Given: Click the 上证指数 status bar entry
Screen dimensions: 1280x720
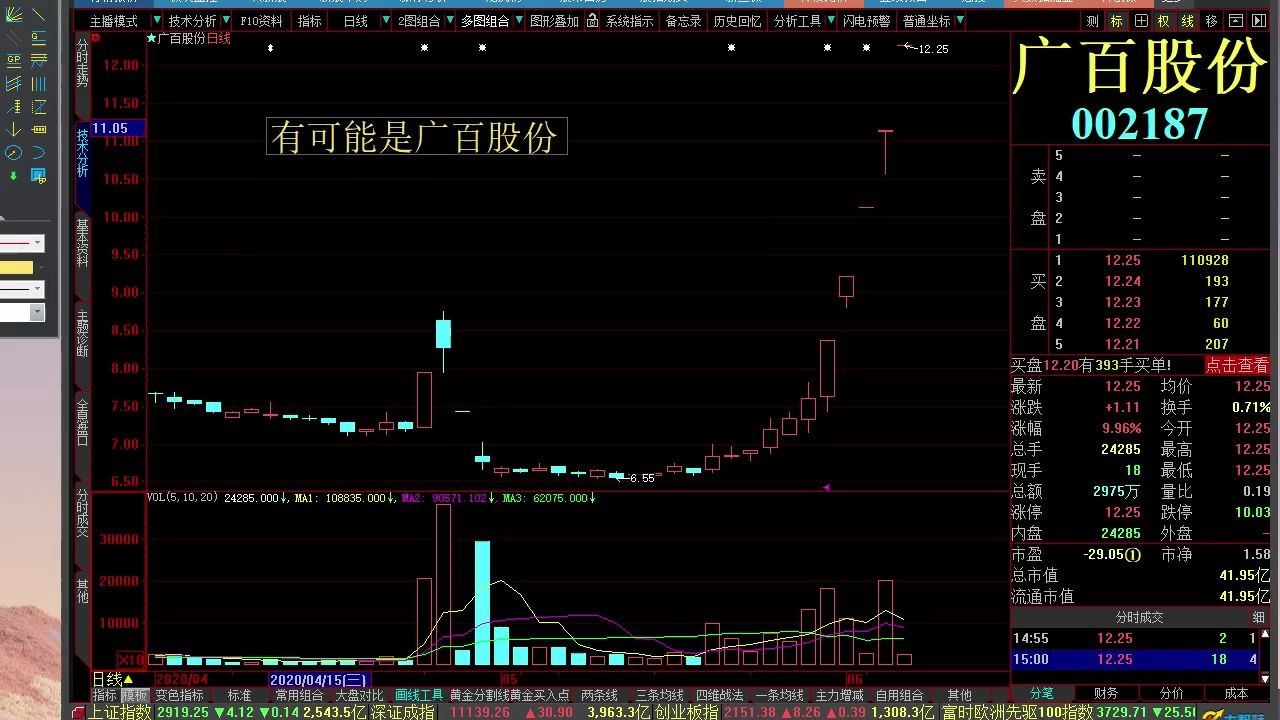Looking at the screenshot, I should click(x=119, y=712).
